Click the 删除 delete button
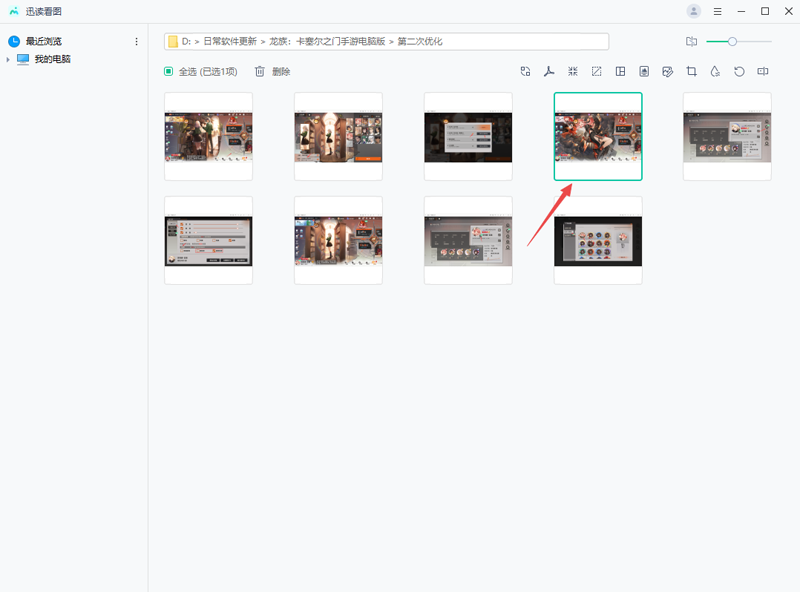 272,72
